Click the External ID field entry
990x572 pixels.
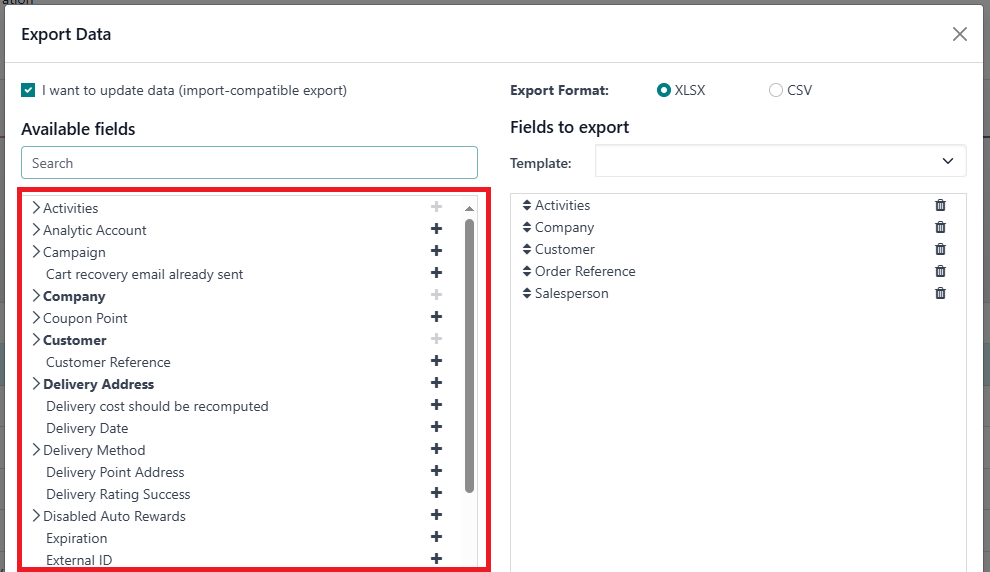pos(79,560)
